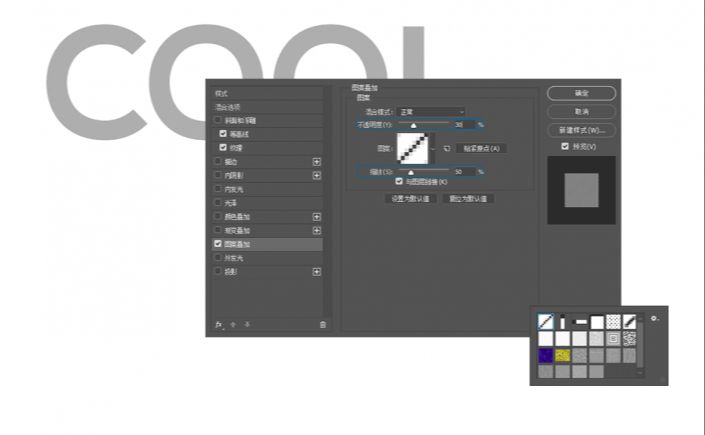Click plus icon beside 描边 (Stroke)
The width and height of the screenshot is (705, 435).
[x=317, y=161]
